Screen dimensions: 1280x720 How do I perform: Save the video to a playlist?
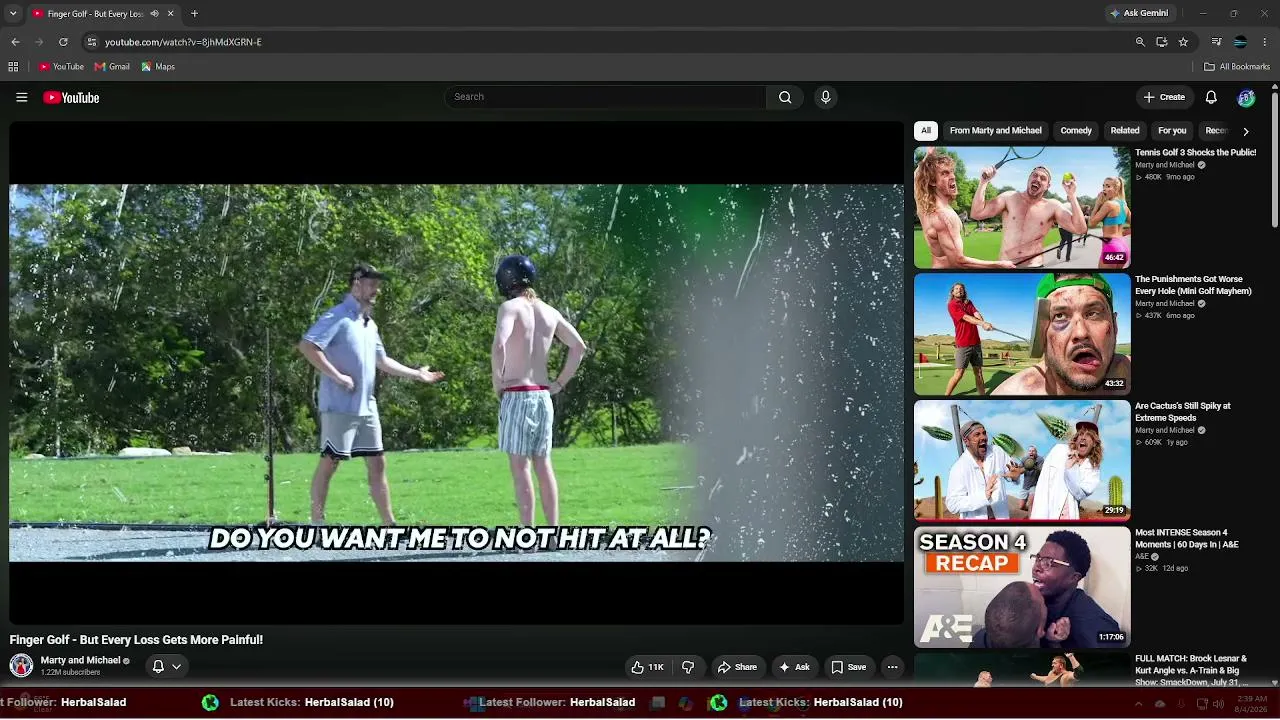(849, 667)
